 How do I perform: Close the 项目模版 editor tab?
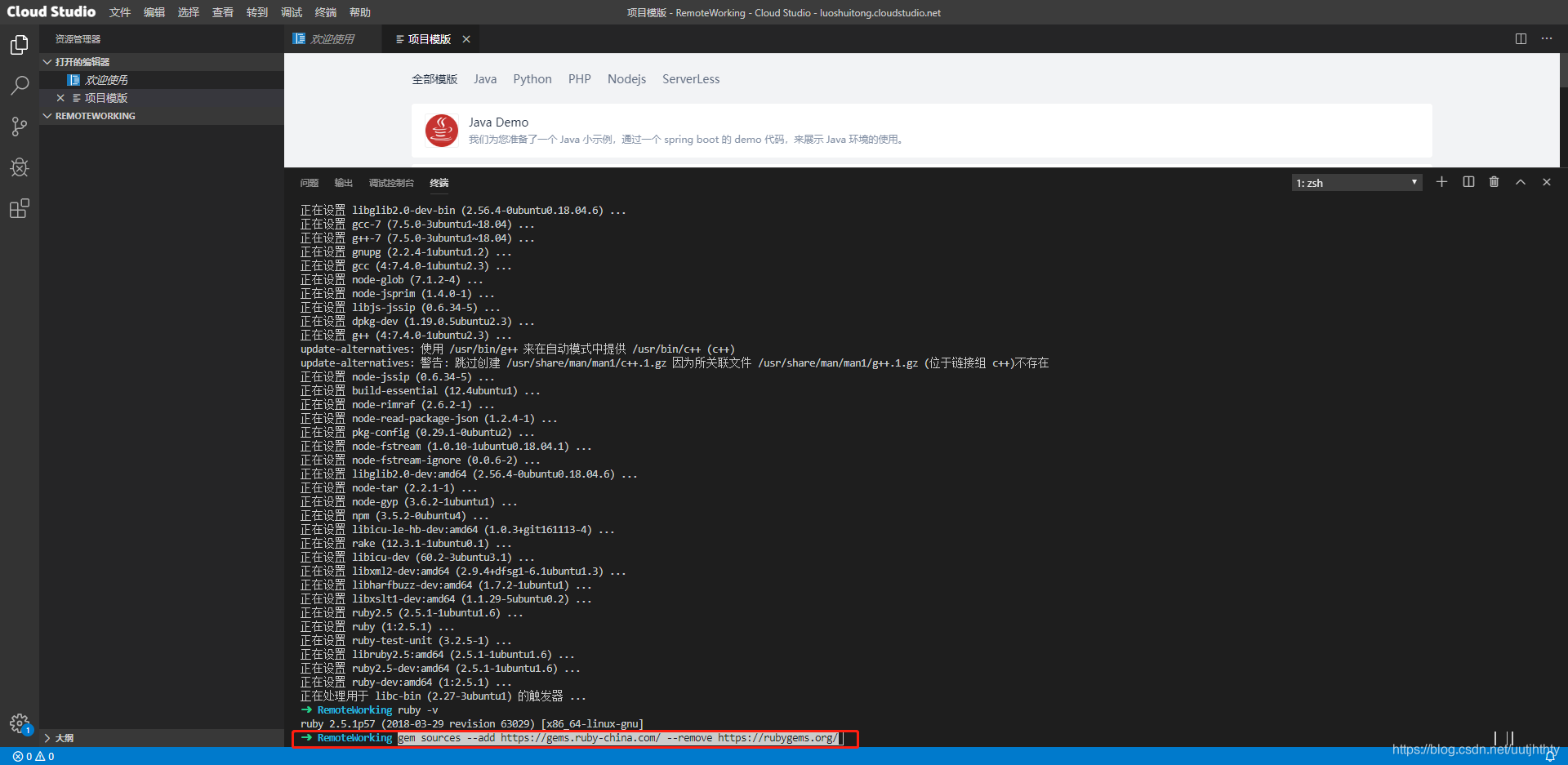click(466, 39)
